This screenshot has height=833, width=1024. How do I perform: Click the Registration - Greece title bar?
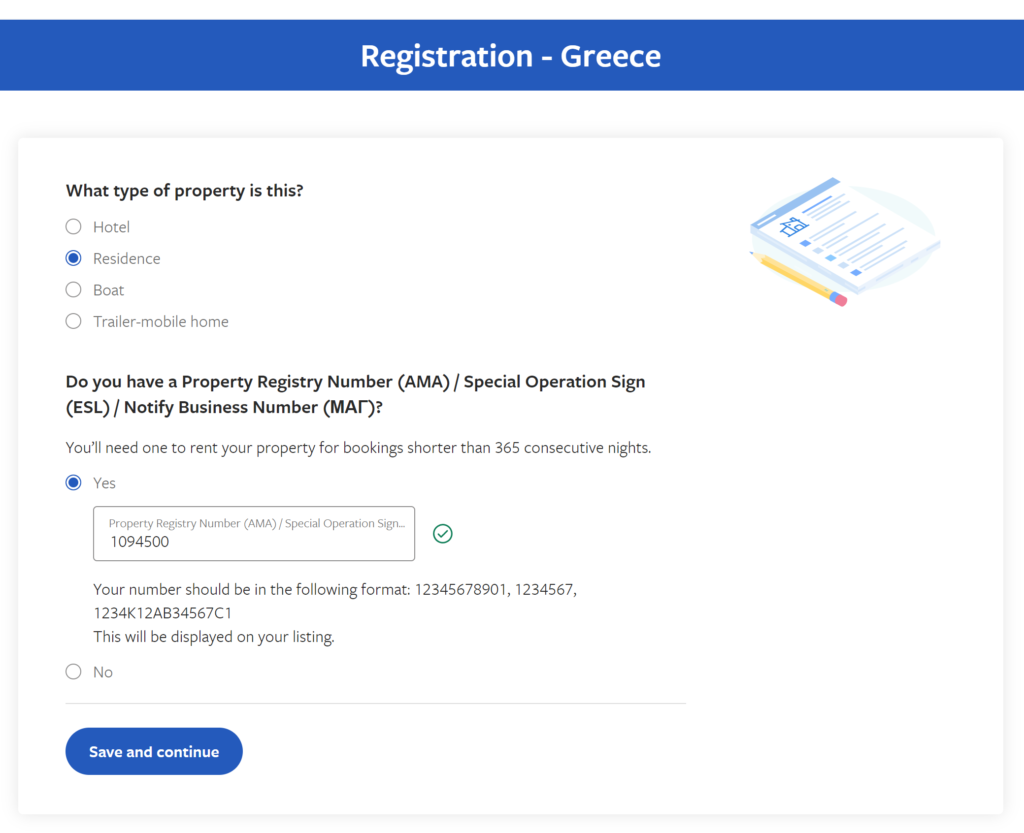(x=512, y=55)
